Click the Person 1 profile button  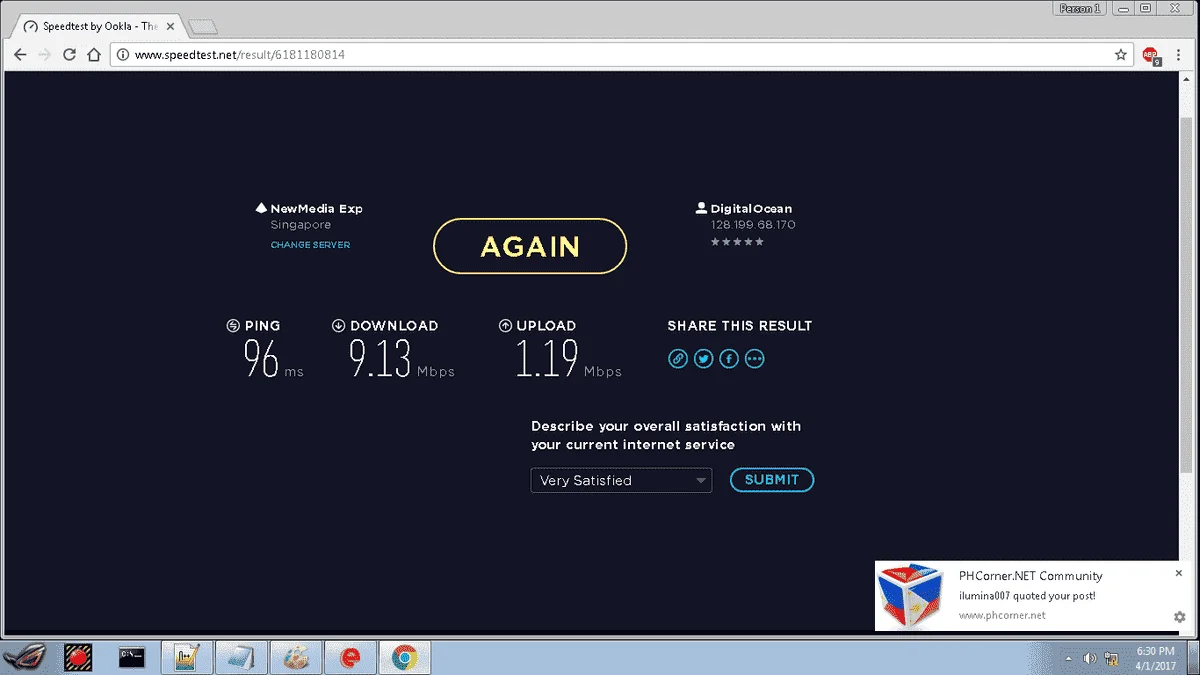1080,8
